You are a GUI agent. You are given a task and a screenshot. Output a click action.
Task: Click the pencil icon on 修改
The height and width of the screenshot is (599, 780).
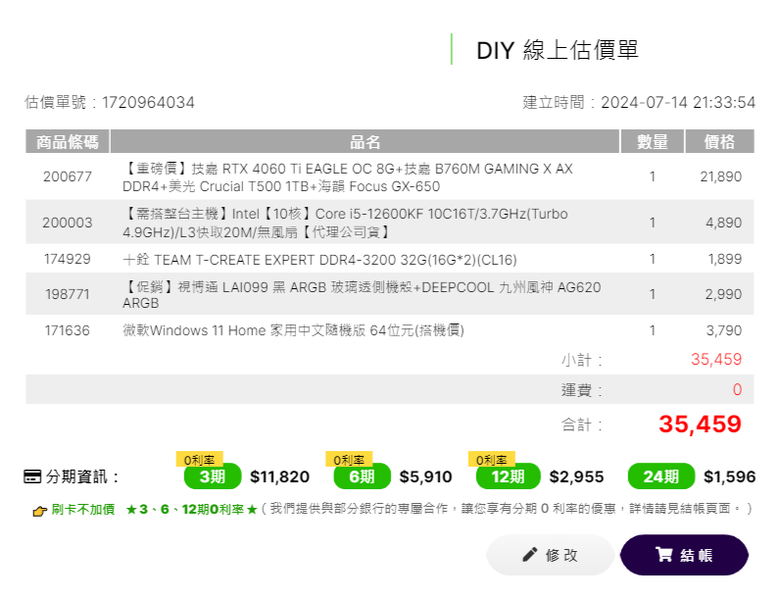click(530, 554)
